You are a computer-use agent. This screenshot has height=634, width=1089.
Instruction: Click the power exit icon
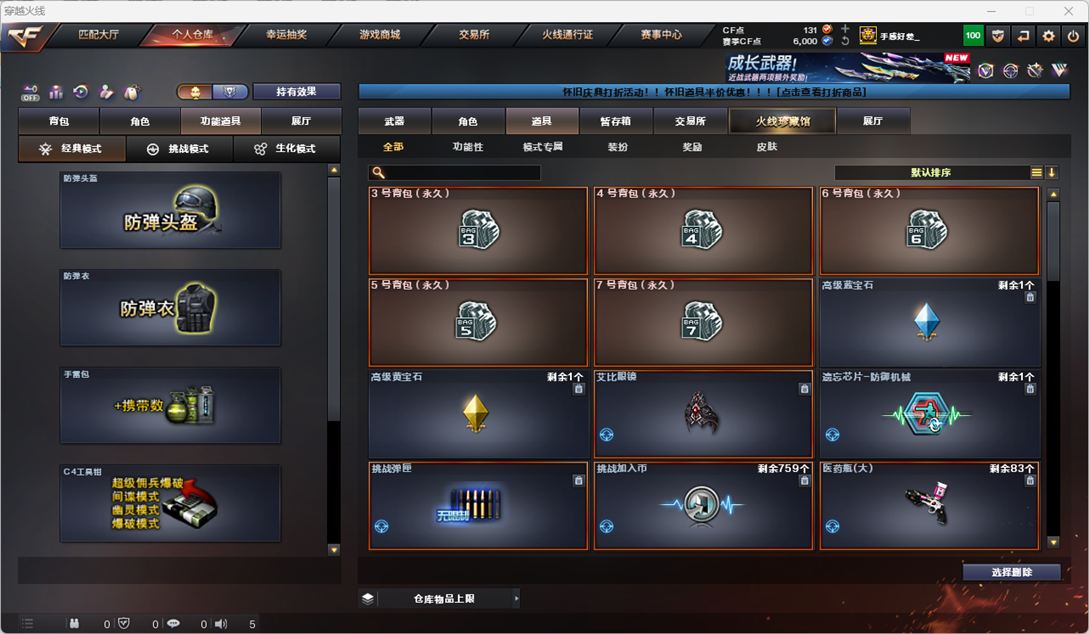click(x=1073, y=35)
